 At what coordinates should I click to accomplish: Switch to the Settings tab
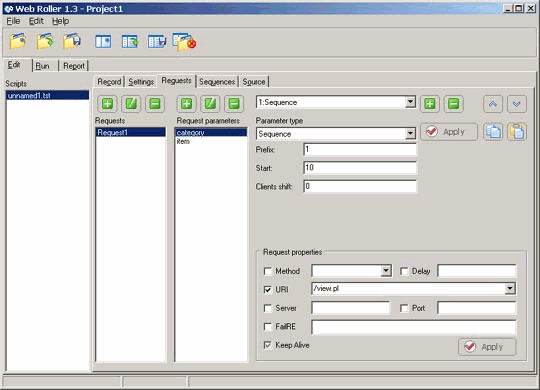(x=141, y=82)
